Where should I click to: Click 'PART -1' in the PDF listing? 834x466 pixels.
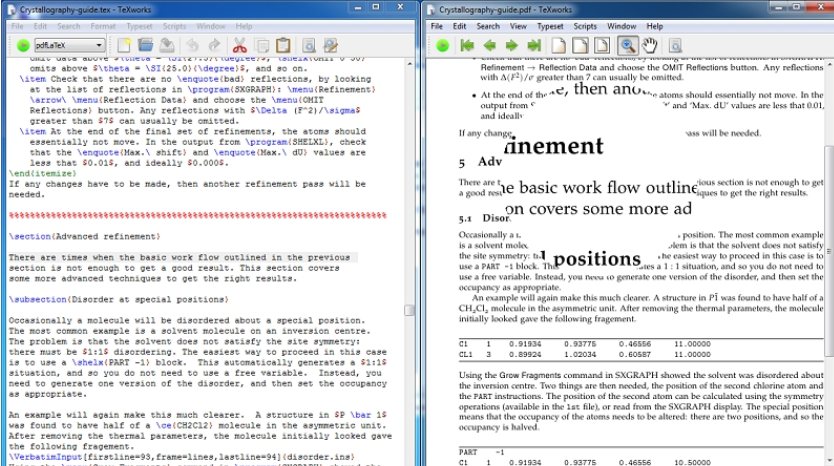tap(481, 452)
